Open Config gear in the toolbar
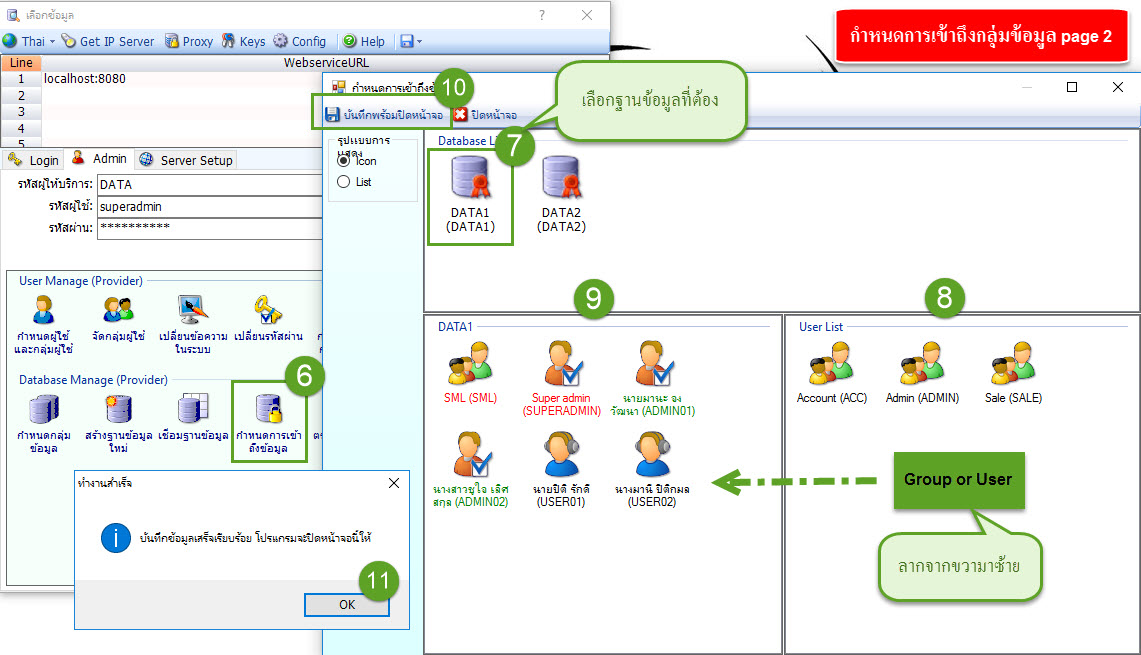The width and height of the screenshot is (1141, 655). [x=300, y=41]
